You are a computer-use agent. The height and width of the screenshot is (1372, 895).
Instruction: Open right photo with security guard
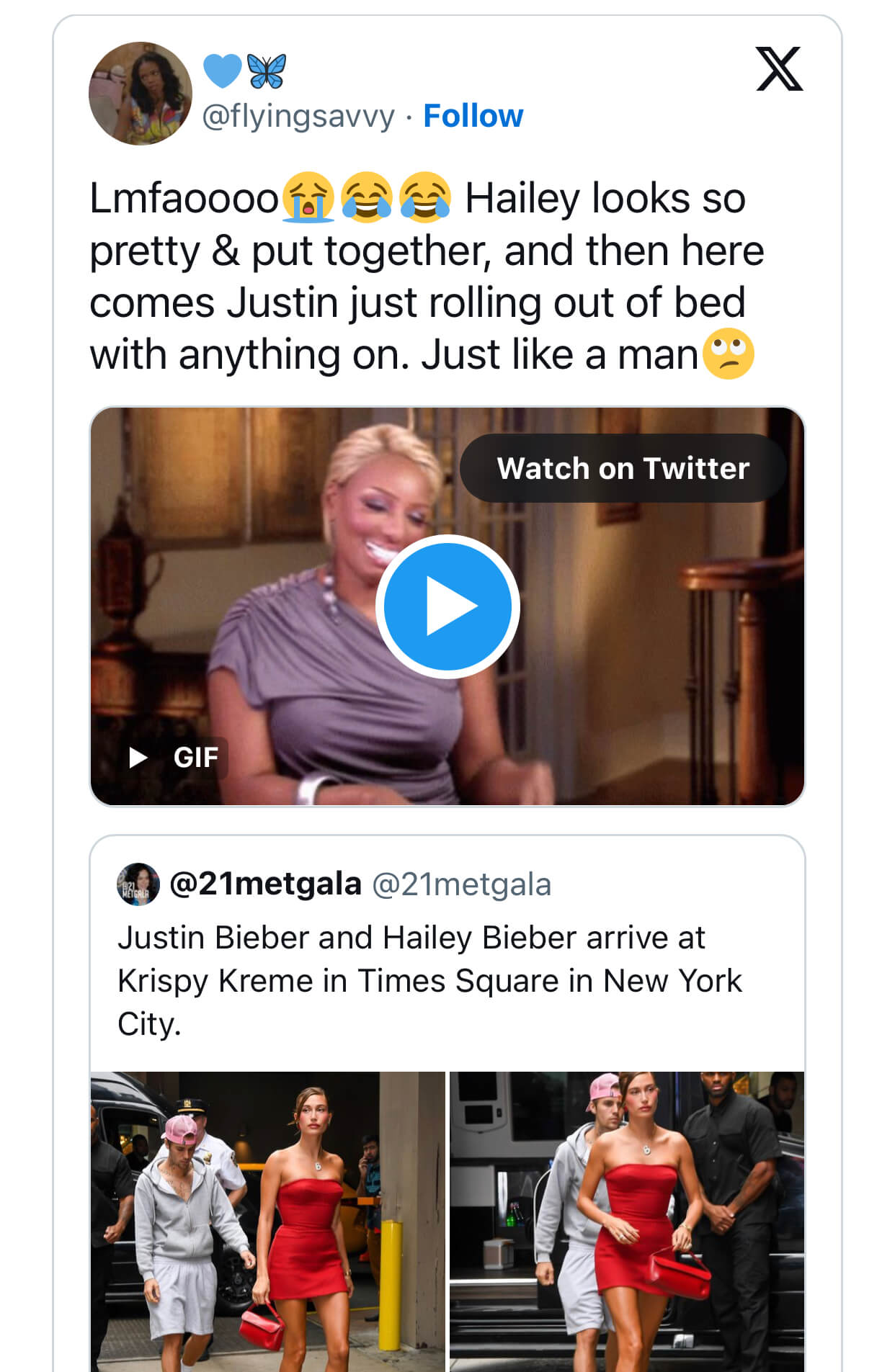[x=626, y=1221]
